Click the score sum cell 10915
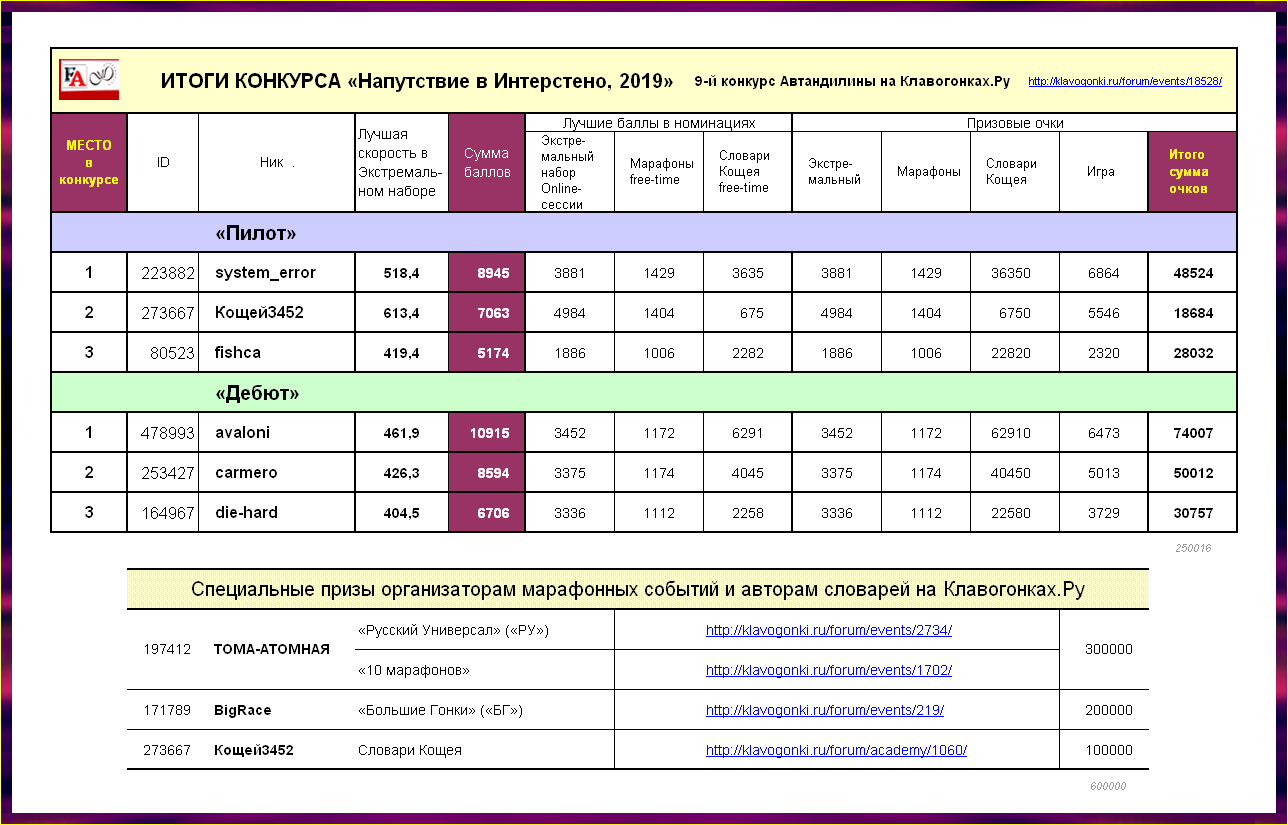1288x825 pixels. pos(487,433)
